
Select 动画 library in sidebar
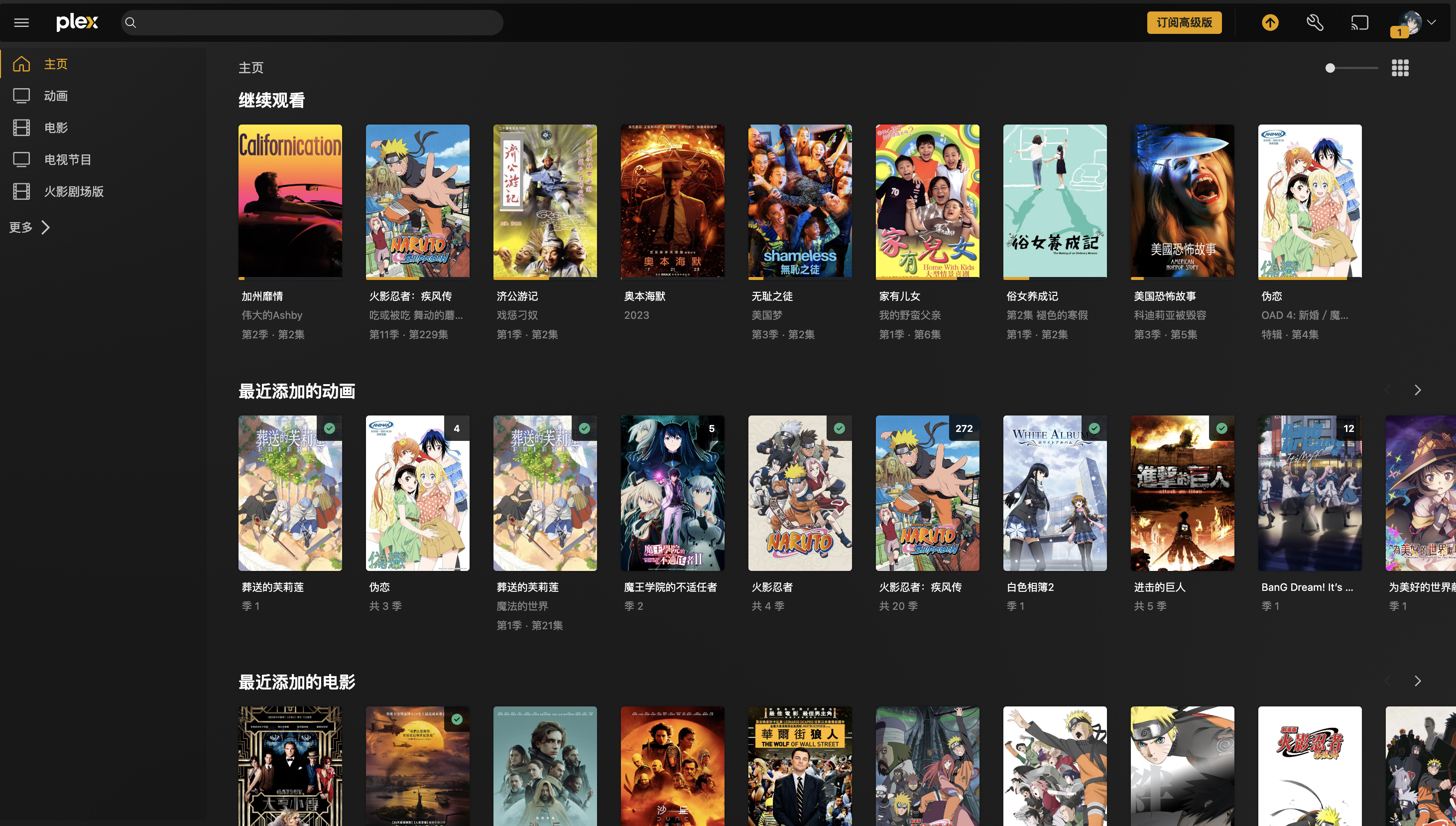point(56,96)
